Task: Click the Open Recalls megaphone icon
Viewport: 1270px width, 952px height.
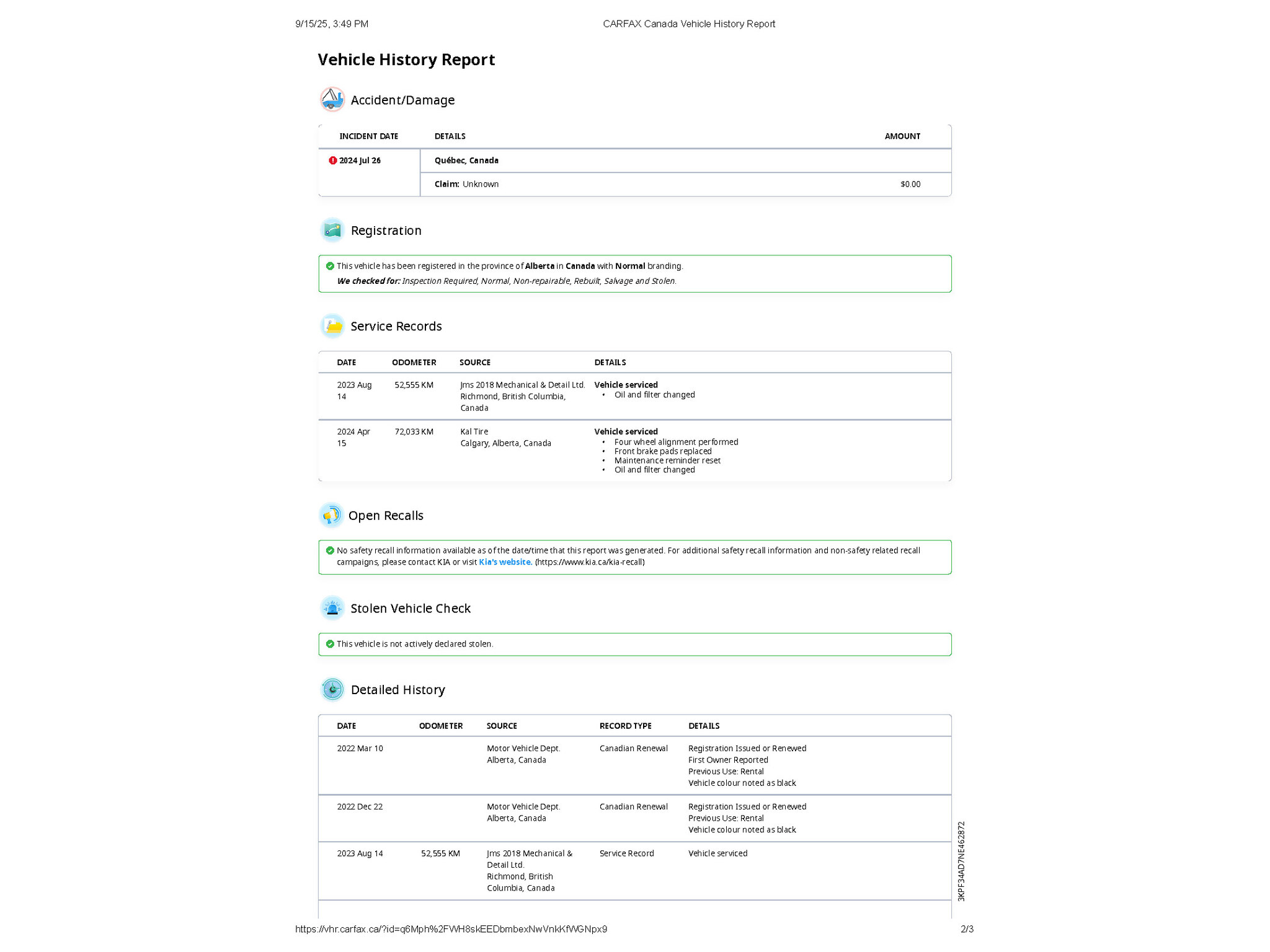Action: coord(331,515)
